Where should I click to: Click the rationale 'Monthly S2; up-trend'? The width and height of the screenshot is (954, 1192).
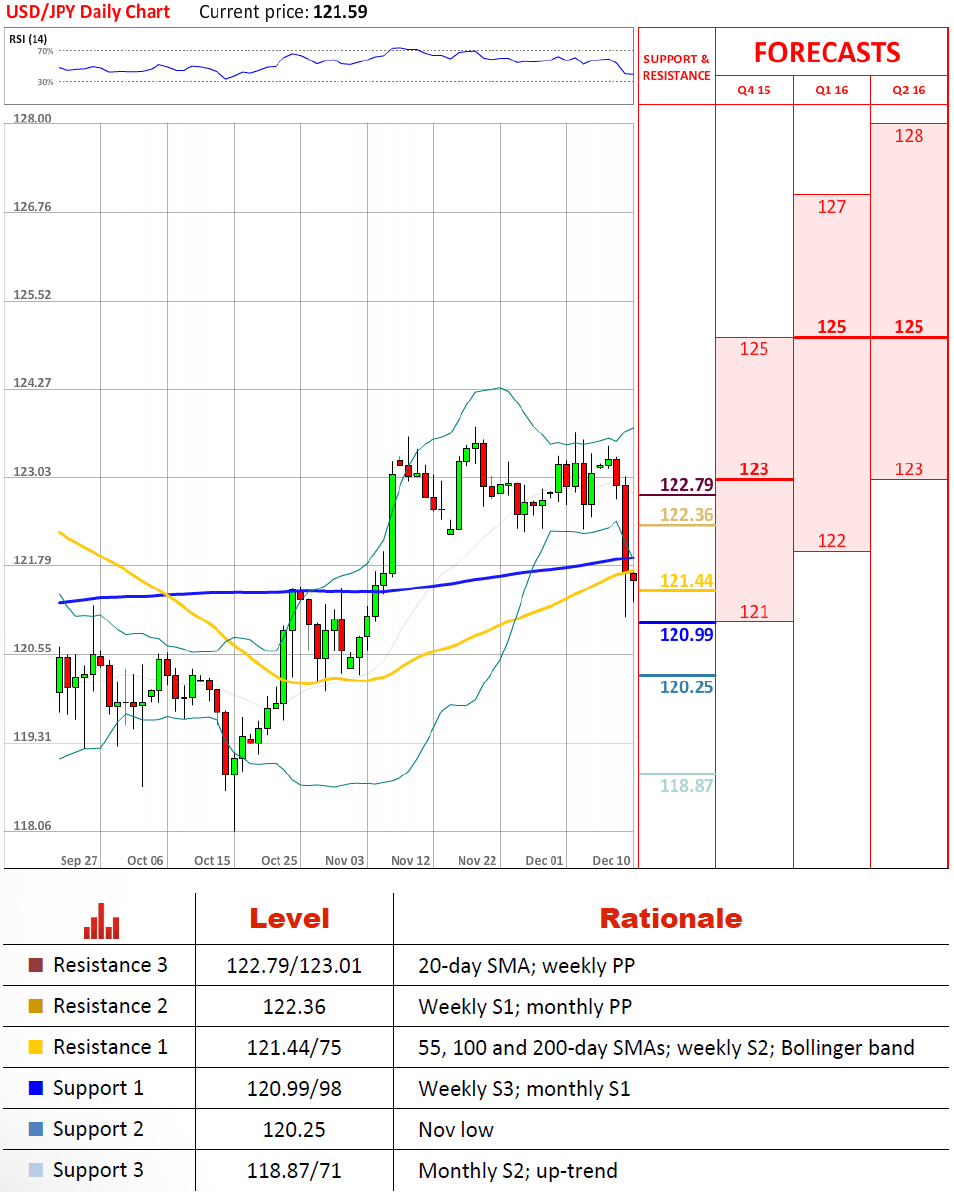click(518, 1171)
